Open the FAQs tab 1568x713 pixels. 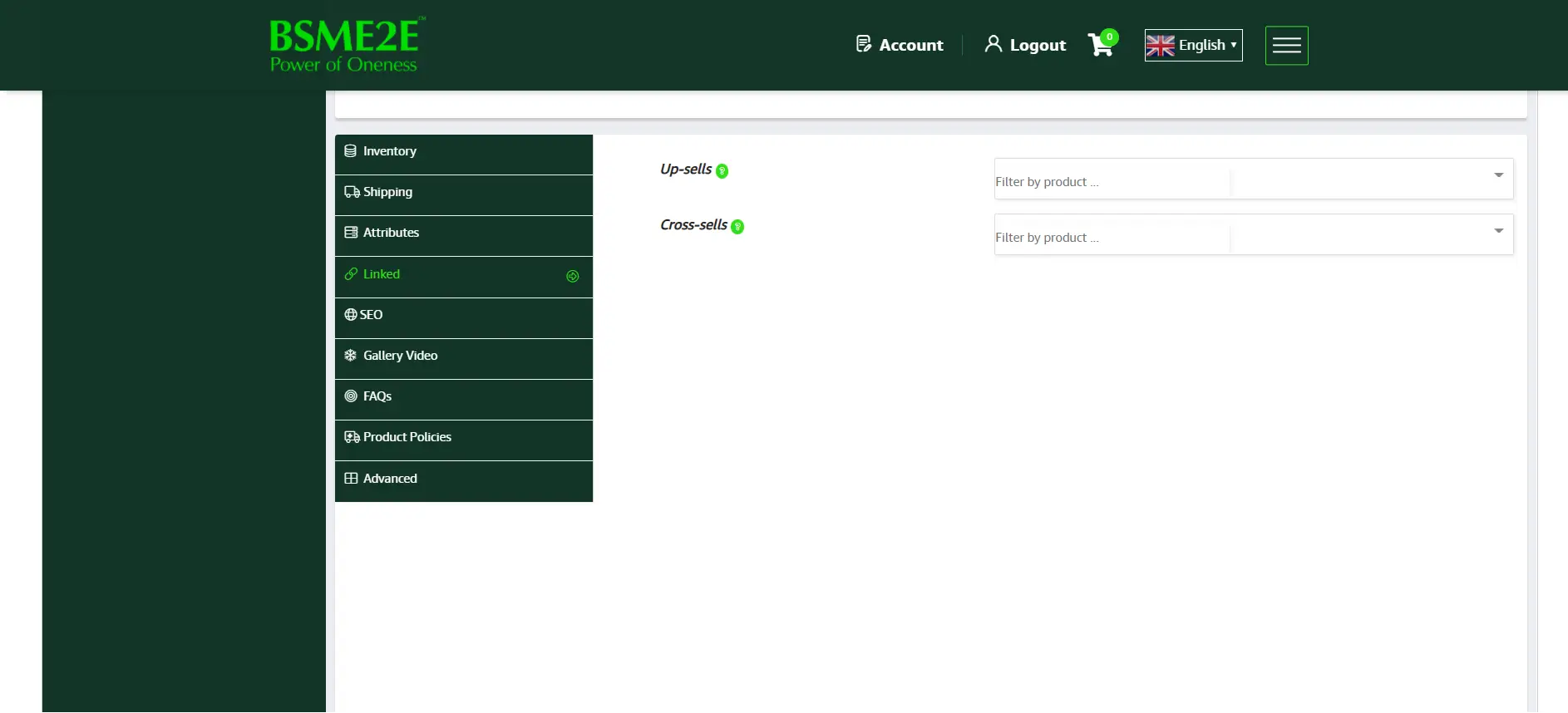click(464, 400)
